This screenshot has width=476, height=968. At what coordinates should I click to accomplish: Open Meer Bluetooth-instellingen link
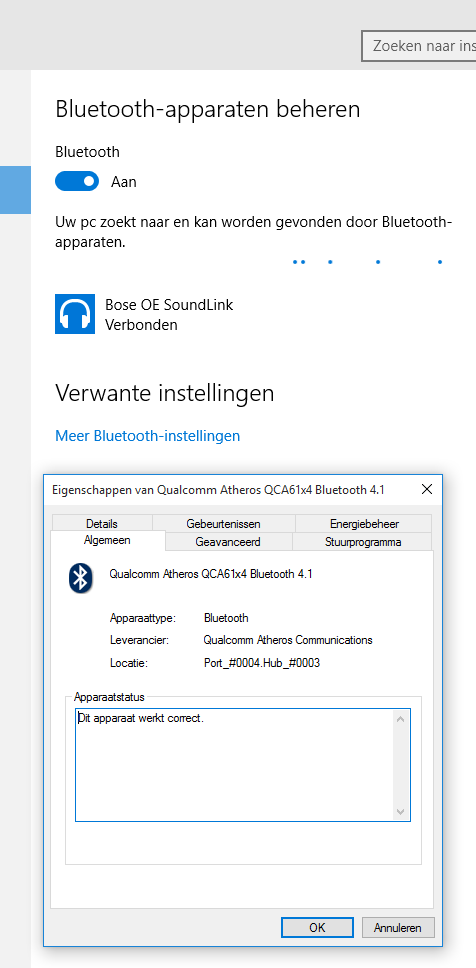pyautogui.click(x=148, y=436)
